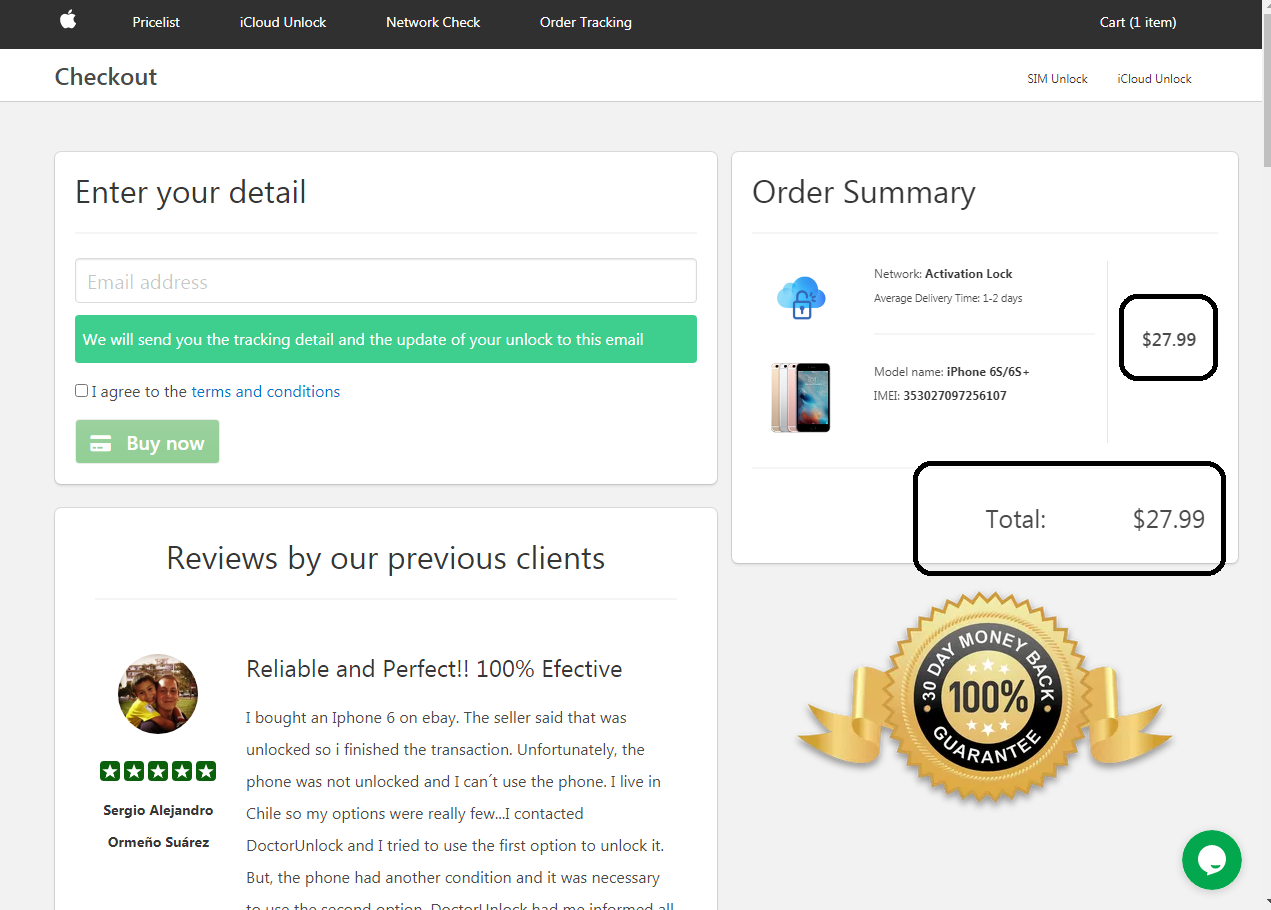Image resolution: width=1271 pixels, height=910 pixels.
Task: View Cart (1 item)
Action: 1138,22
